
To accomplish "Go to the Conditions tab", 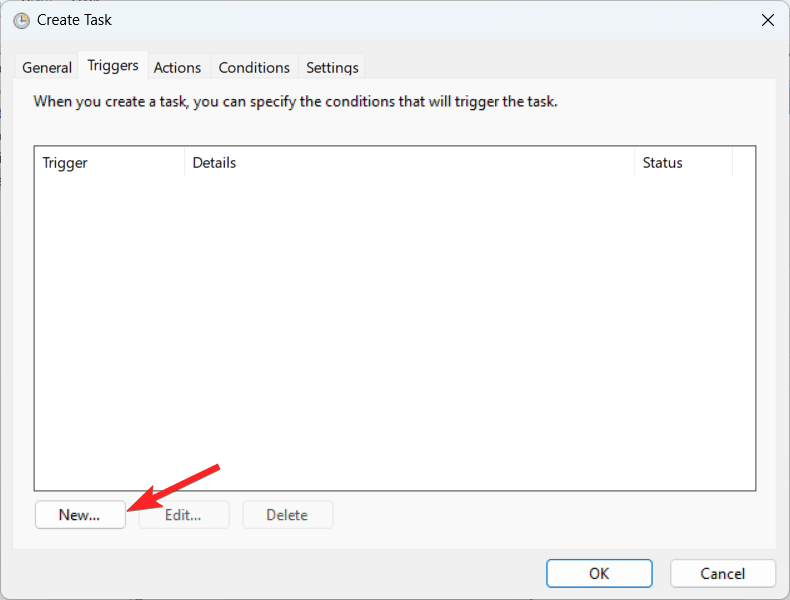I will 254,67.
